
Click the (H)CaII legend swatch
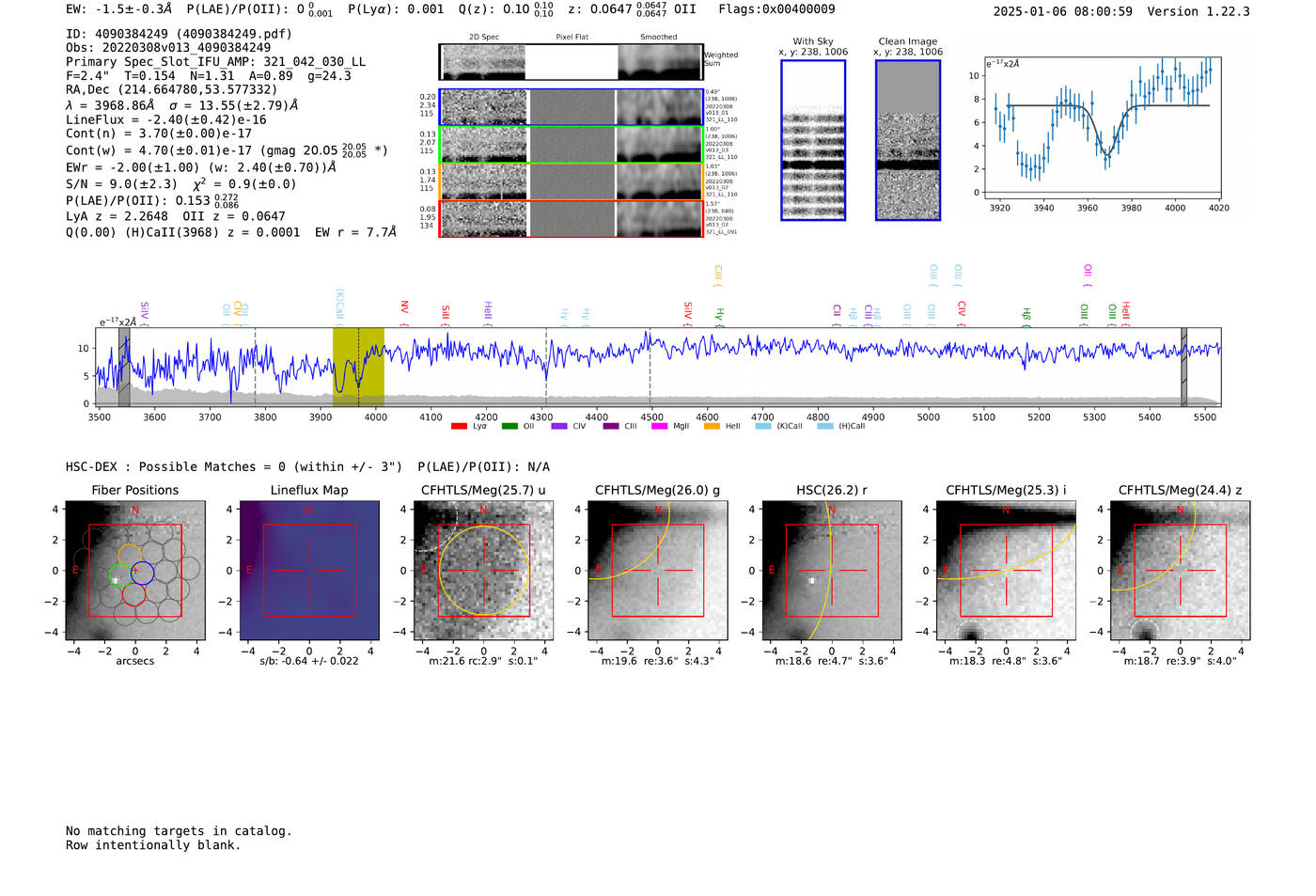825,426
